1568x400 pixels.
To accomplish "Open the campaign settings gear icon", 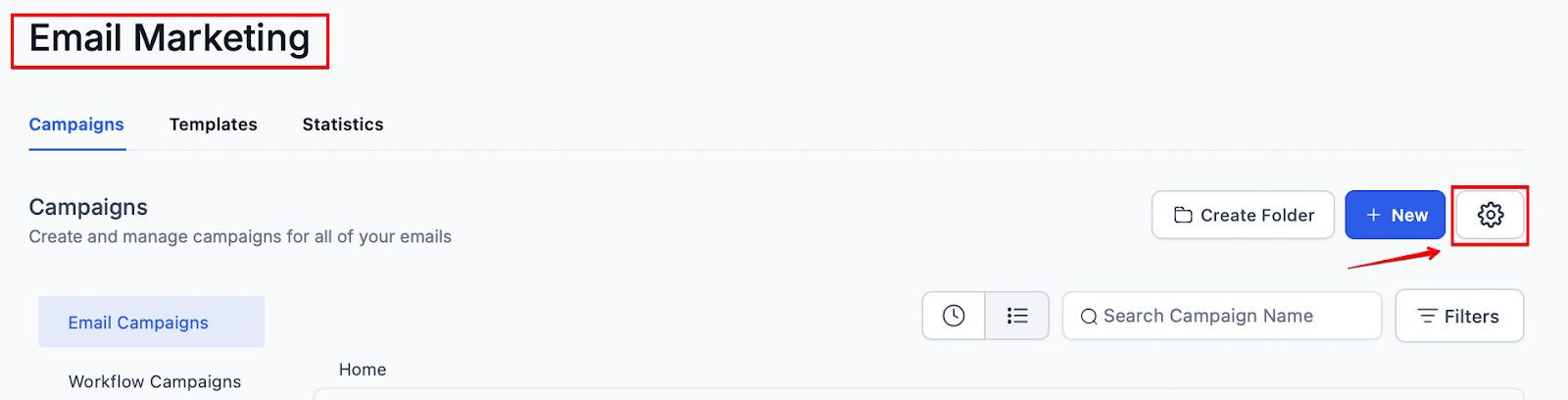I will point(1490,215).
